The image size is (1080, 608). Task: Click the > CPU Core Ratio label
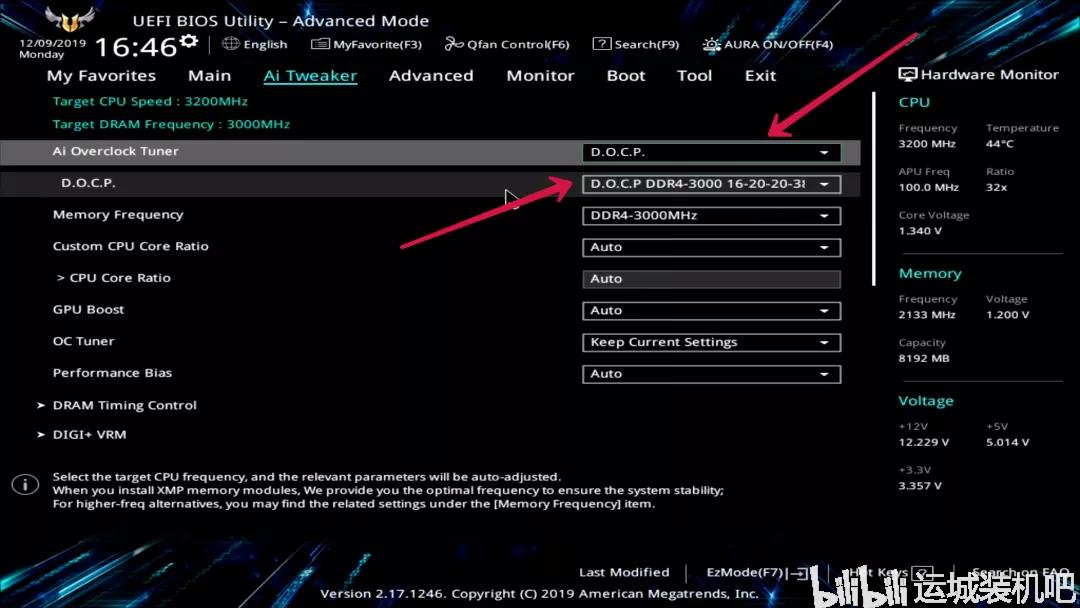(x=114, y=277)
